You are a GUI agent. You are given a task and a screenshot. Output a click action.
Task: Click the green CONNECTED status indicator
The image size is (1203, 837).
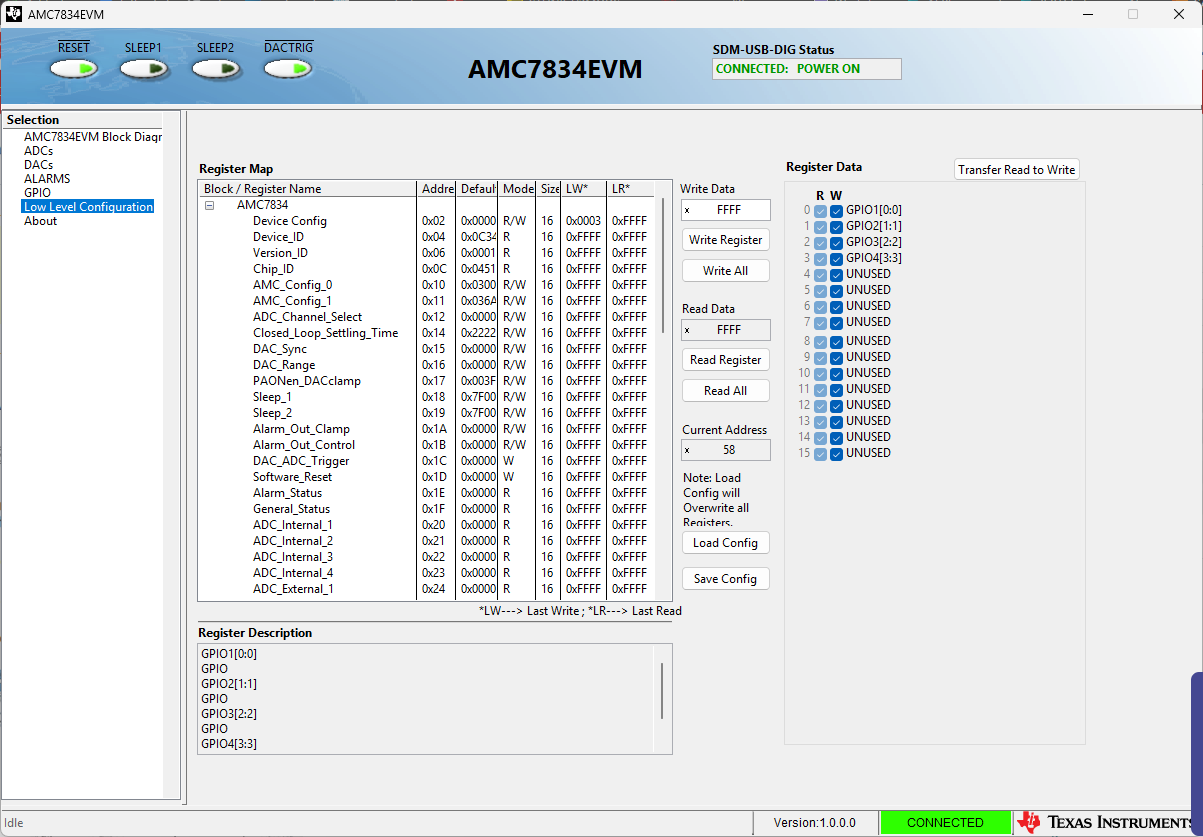[945, 823]
